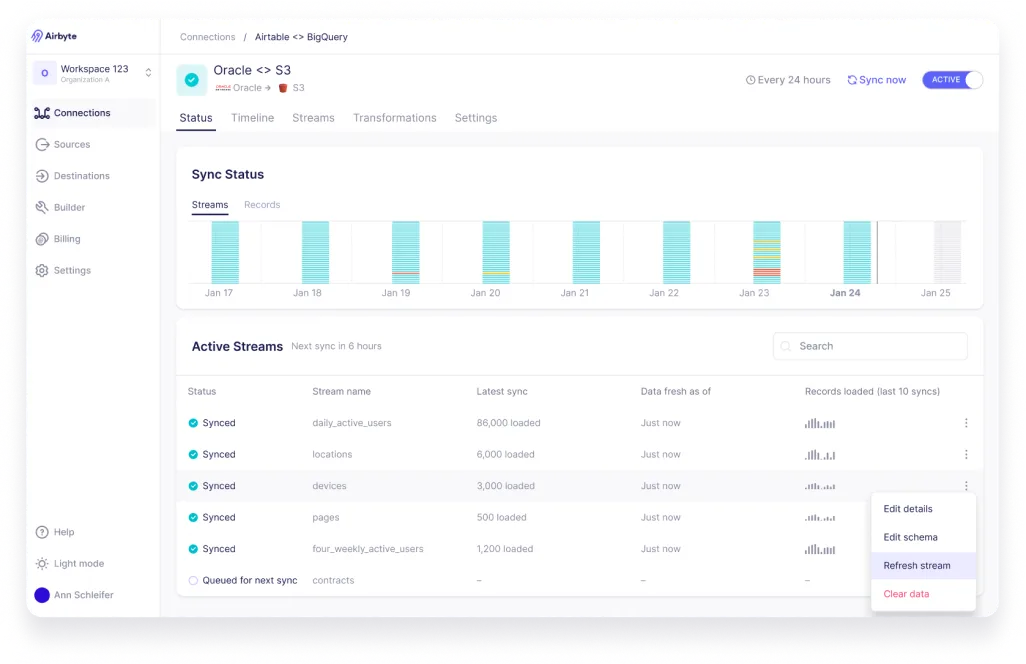
Task: Click the grey Jan 25 pending bar
Action: tap(947, 252)
